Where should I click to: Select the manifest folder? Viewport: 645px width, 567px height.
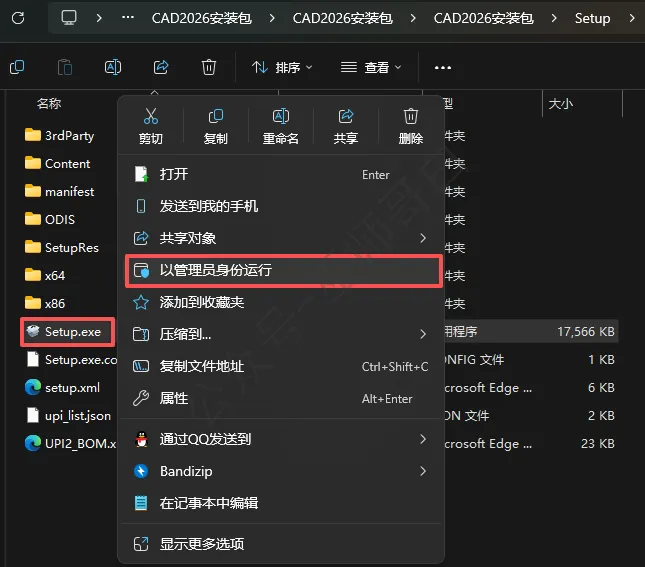click(x=60, y=191)
